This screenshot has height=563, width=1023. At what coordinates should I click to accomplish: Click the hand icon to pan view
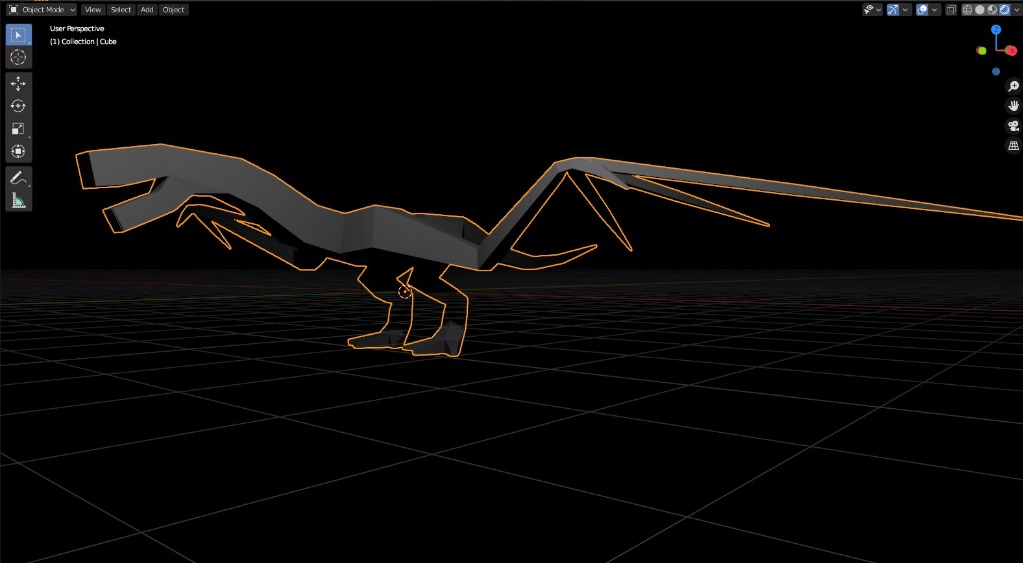1013,106
